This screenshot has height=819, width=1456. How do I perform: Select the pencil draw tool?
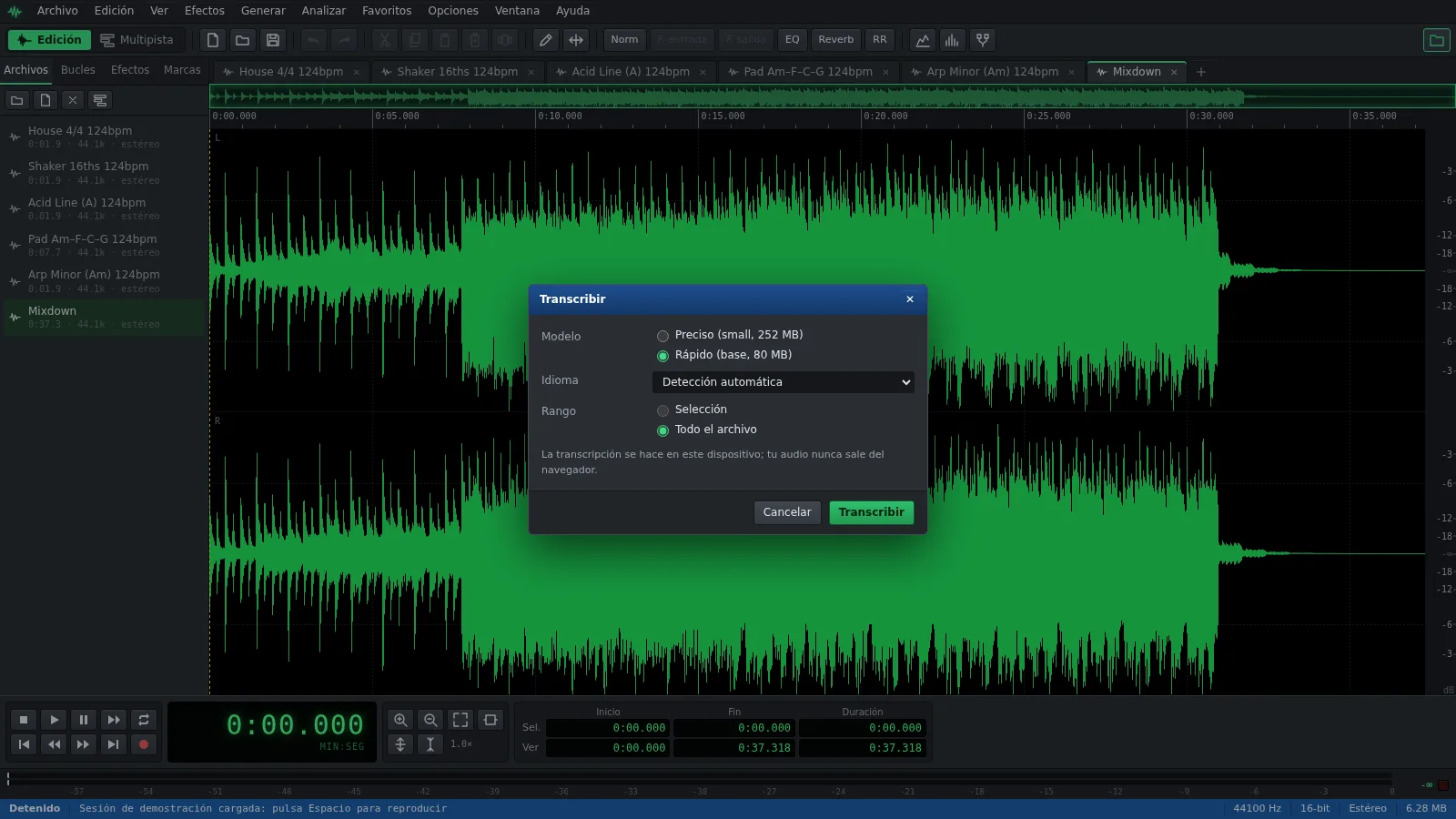545,40
